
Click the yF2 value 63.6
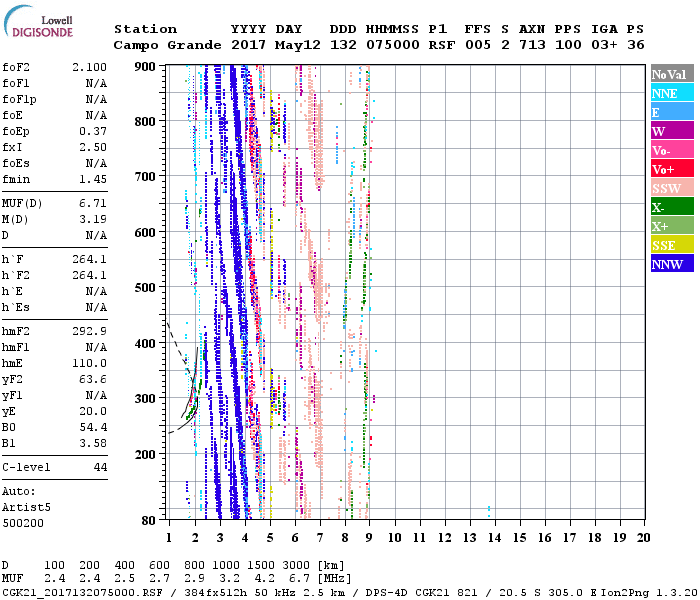pos(93,379)
